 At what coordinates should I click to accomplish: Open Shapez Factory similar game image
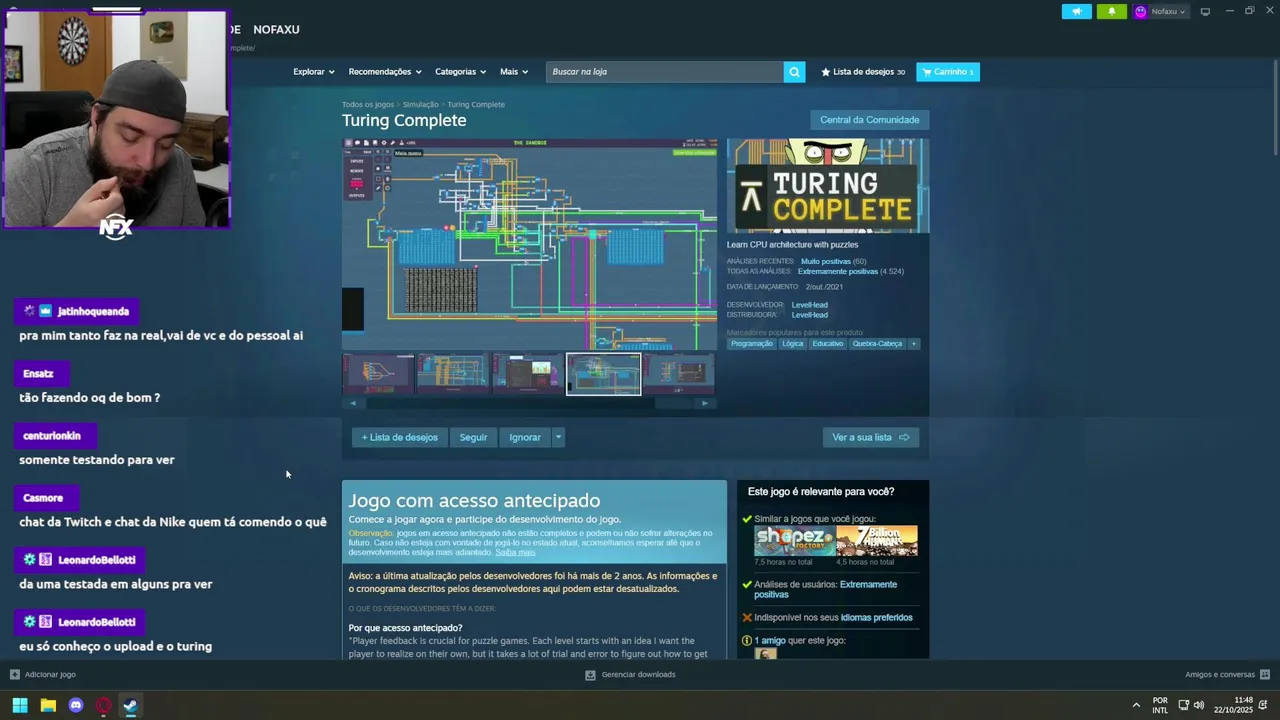point(793,541)
